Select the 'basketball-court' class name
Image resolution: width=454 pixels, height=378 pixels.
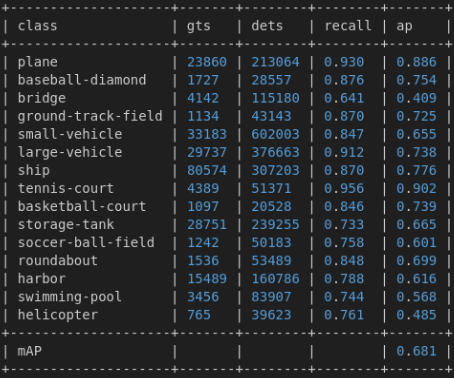click(x=82, y=206)
